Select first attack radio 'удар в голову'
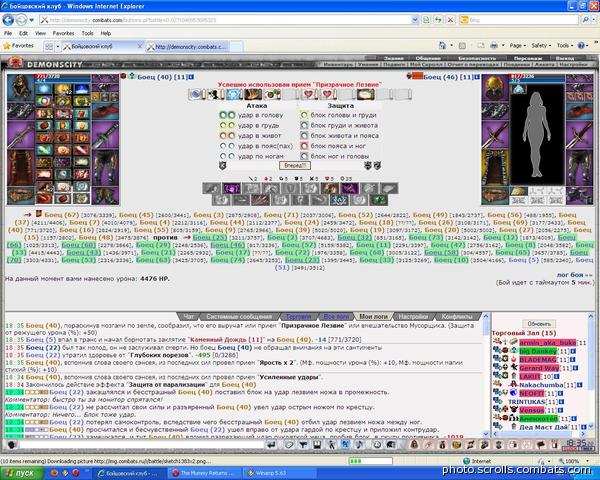Screen dimensions: 600x480 click(223, 115)
